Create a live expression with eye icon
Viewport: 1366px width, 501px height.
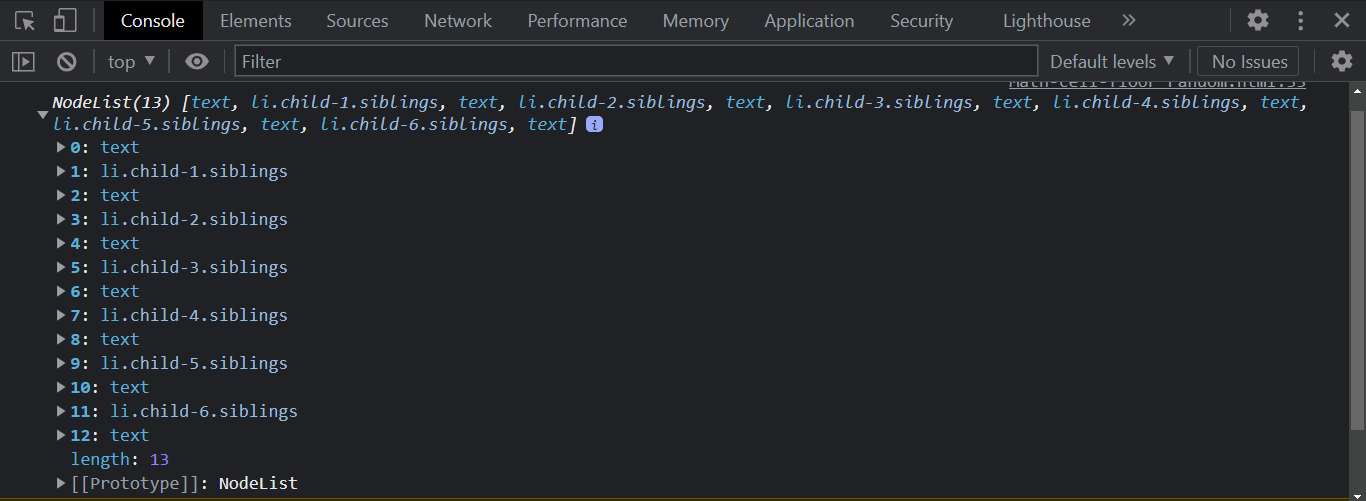pyautogui.click(x=197, y=62)
